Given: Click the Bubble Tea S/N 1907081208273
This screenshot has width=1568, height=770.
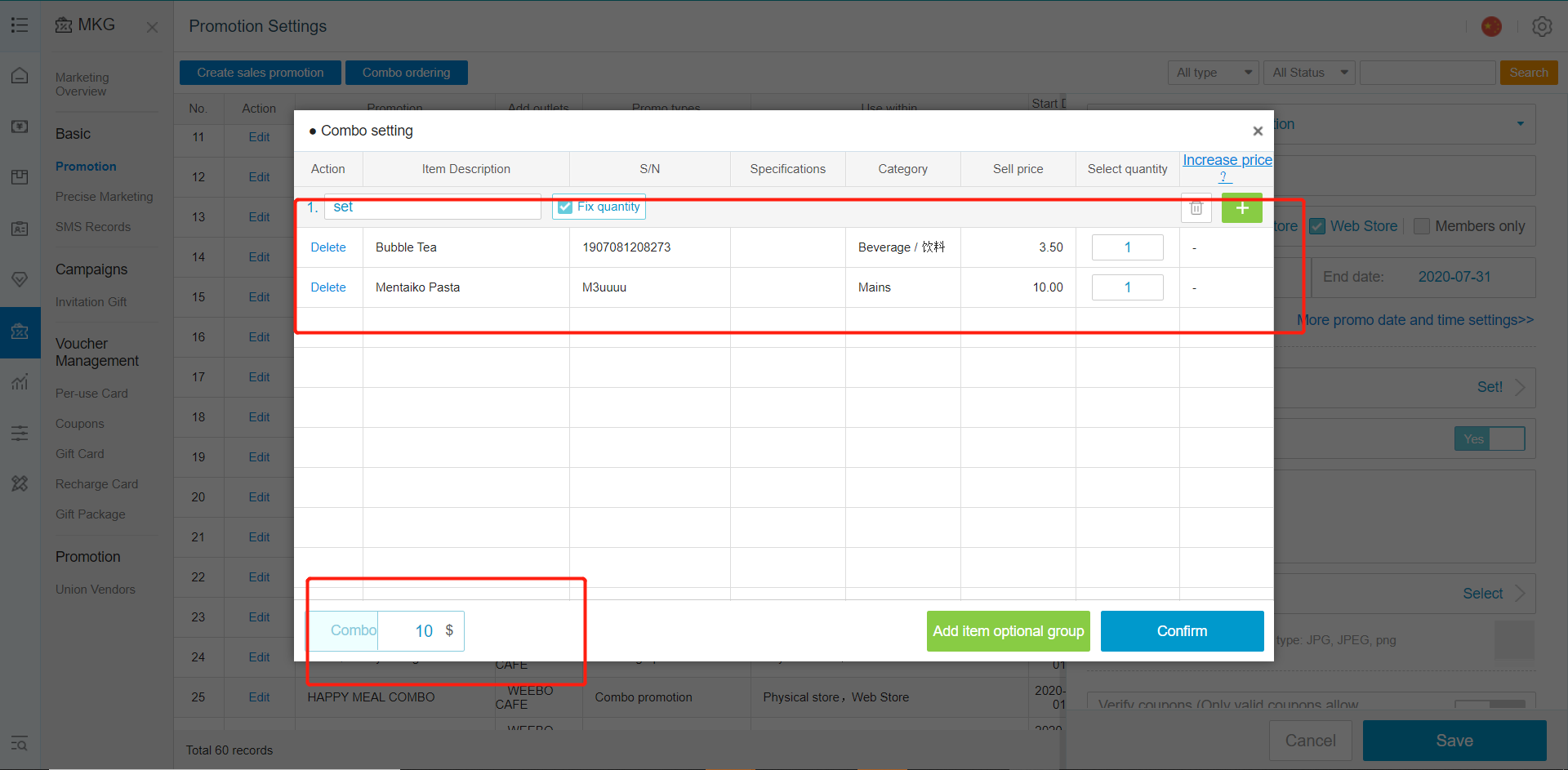Looking at the screenshot, I should (x=626, y=247).
